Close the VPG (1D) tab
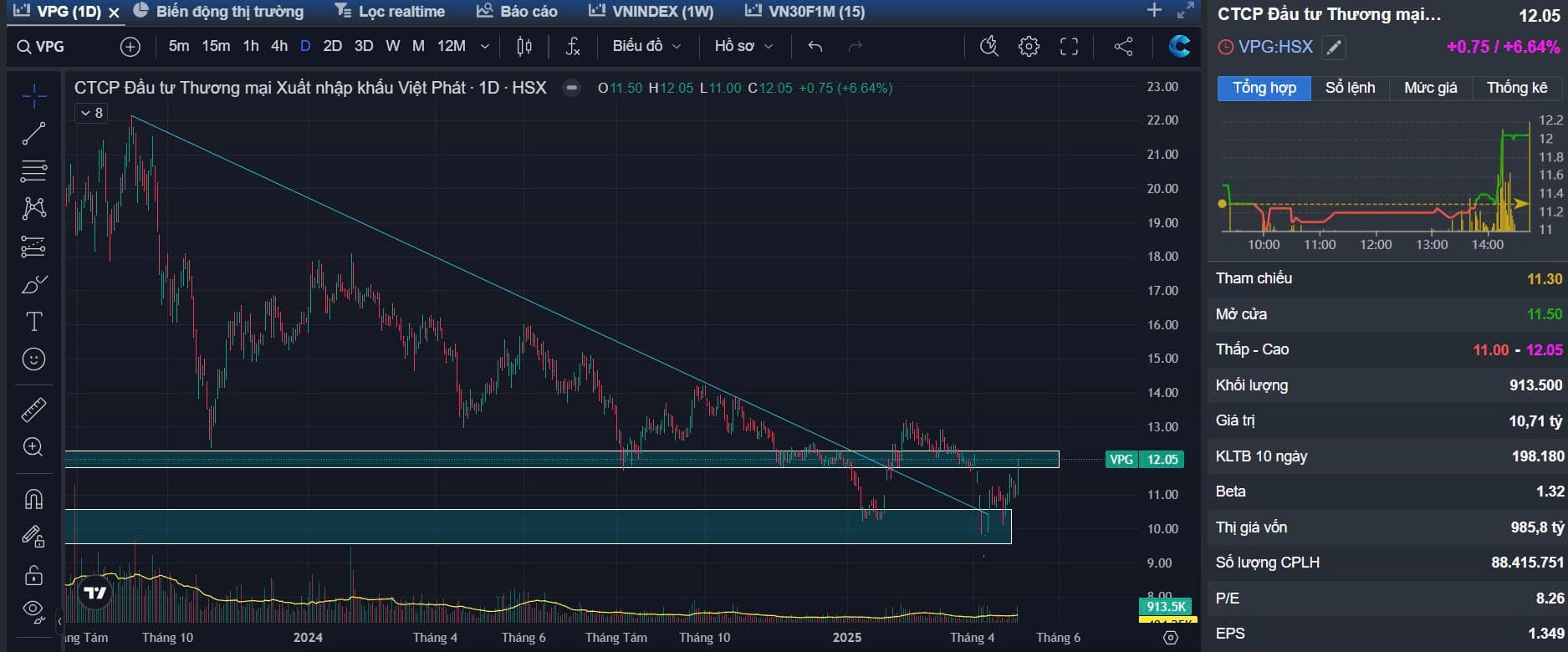The image size is (1568, 652). [115, 13]
